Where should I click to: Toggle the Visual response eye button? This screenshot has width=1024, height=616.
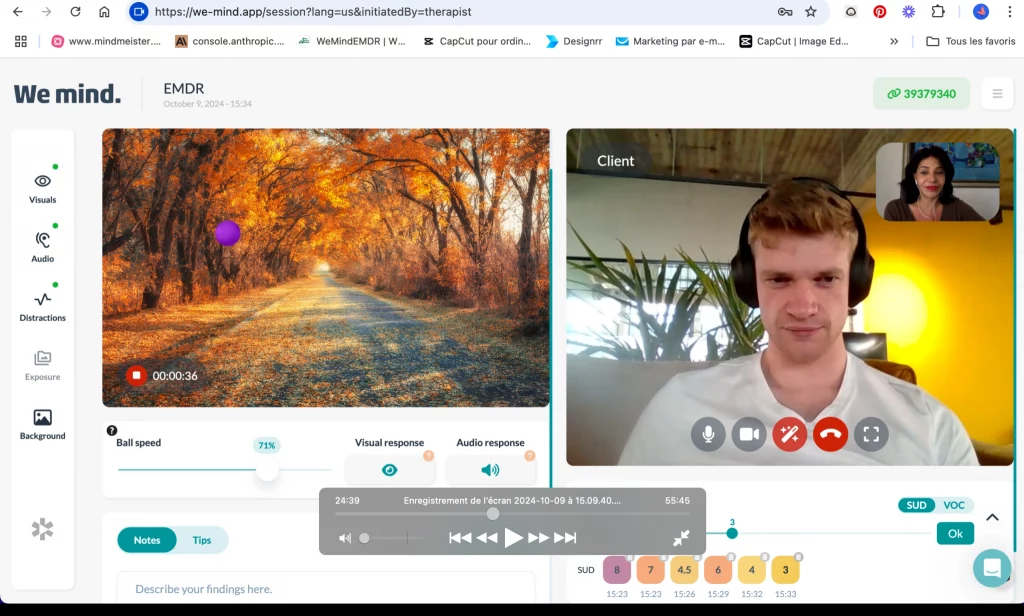[389, 470]
